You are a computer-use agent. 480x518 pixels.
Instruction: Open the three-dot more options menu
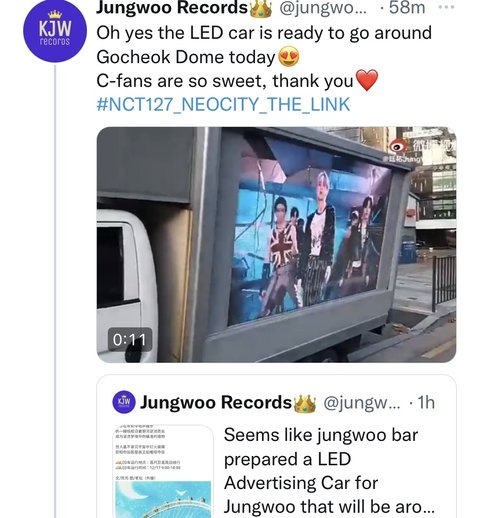(x=447, y=7)
